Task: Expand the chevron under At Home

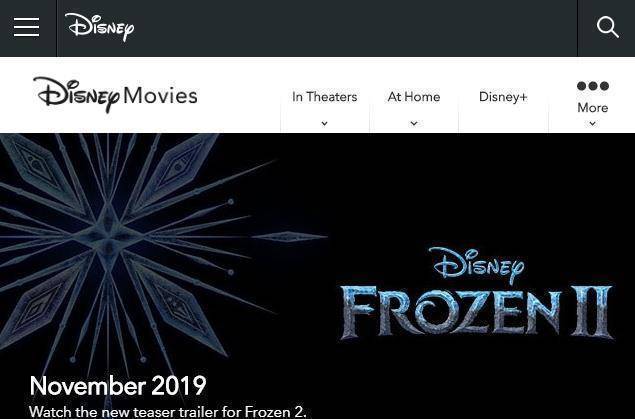Action: click(x=414, y=123)
